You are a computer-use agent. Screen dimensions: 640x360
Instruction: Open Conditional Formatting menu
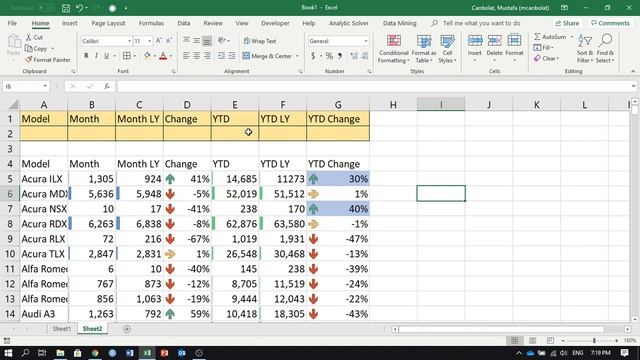pos(393,49)
